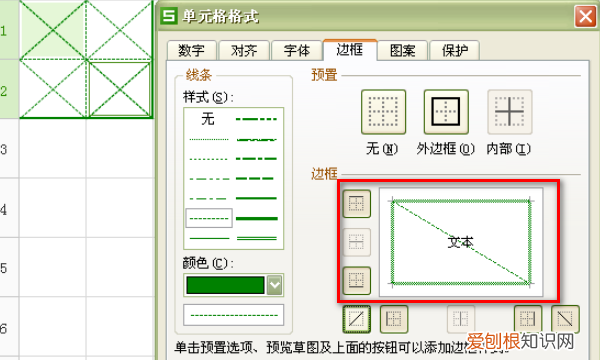Select row 1 header in spreadsheet

pyautogui.click(x=9, y=30)
